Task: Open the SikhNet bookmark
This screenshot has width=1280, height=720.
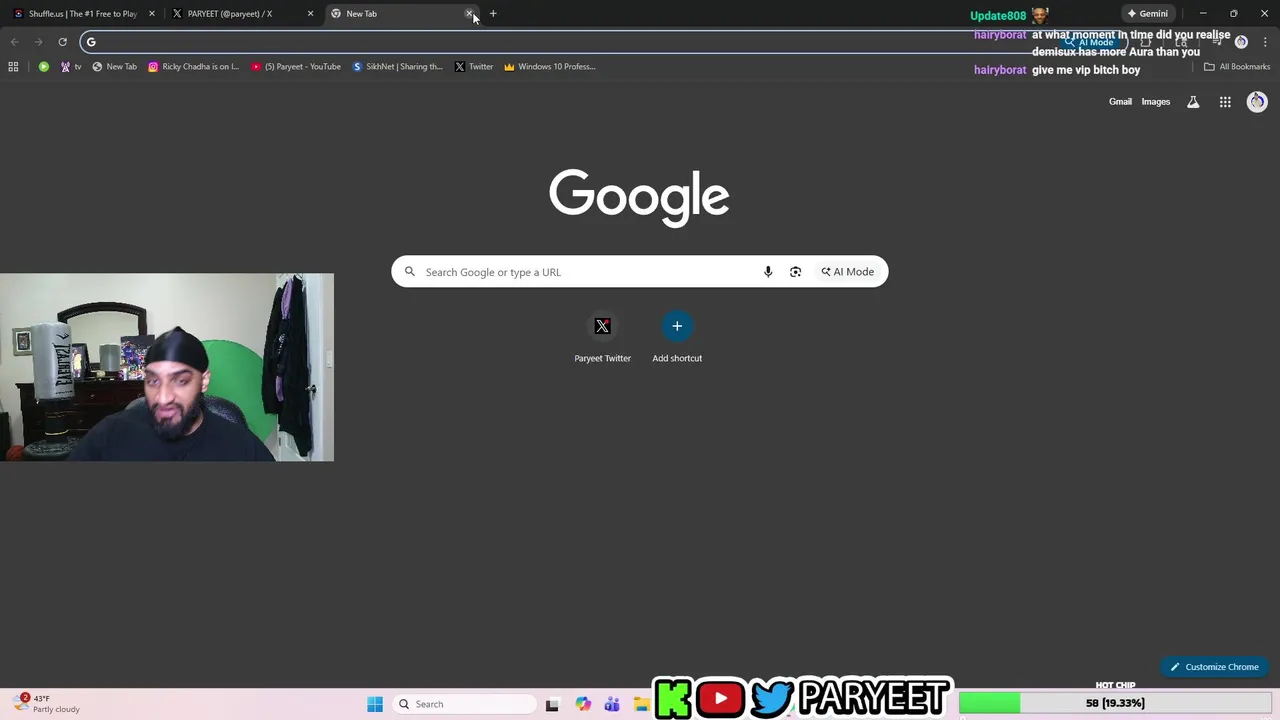Action: click(x=398, y=67)
